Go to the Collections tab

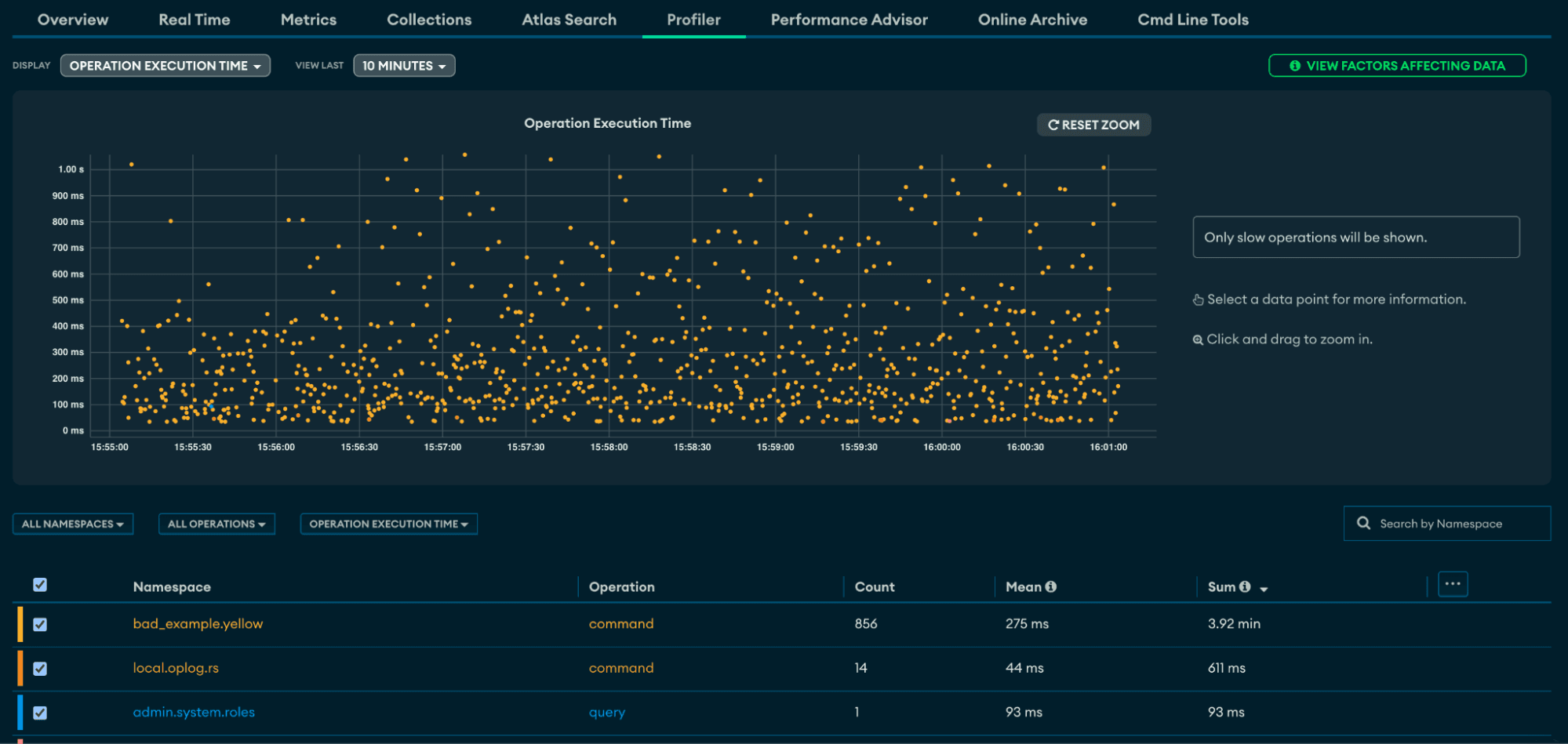429,20
